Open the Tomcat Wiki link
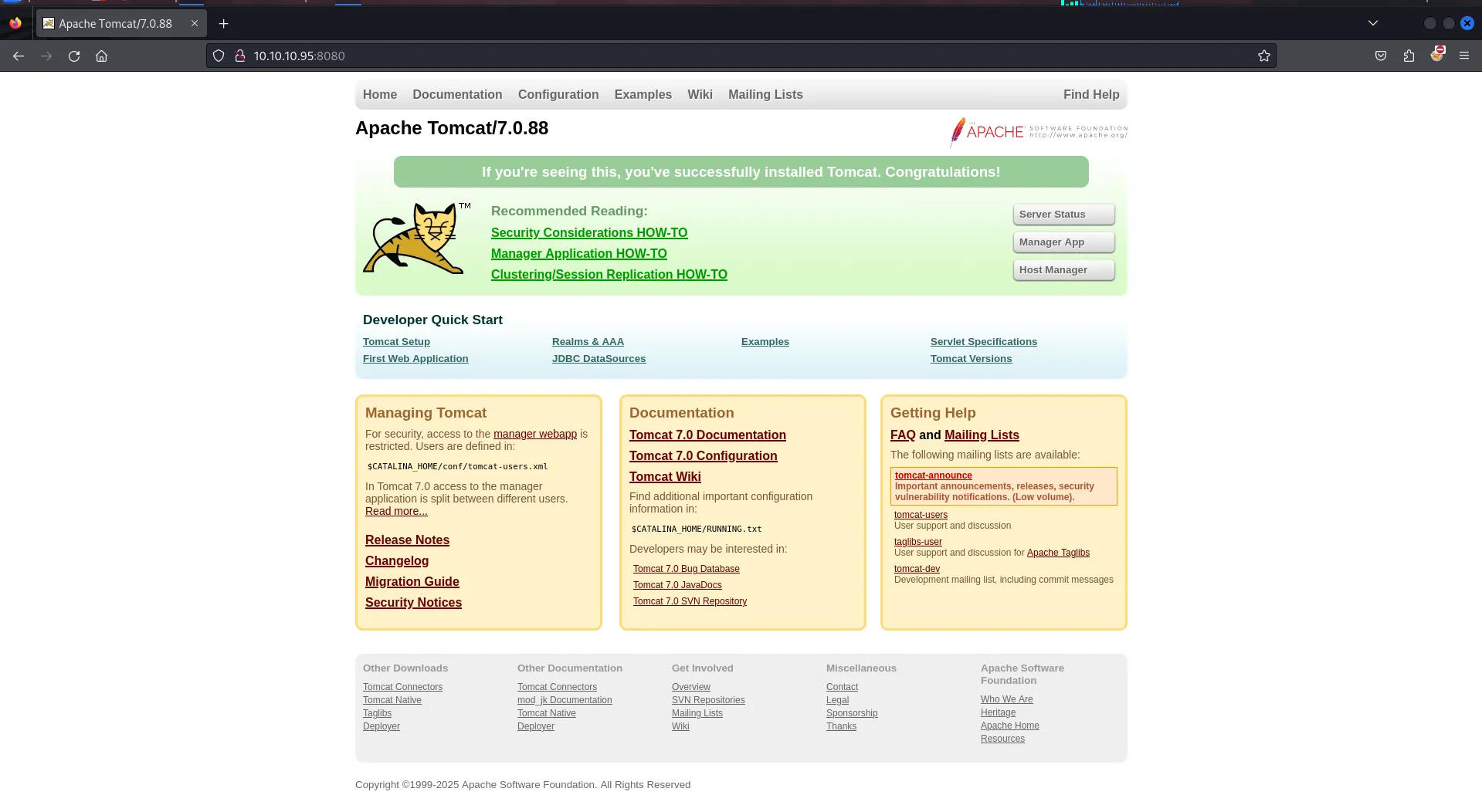This screenshot has width=1482, height=812. click(665, 477)
